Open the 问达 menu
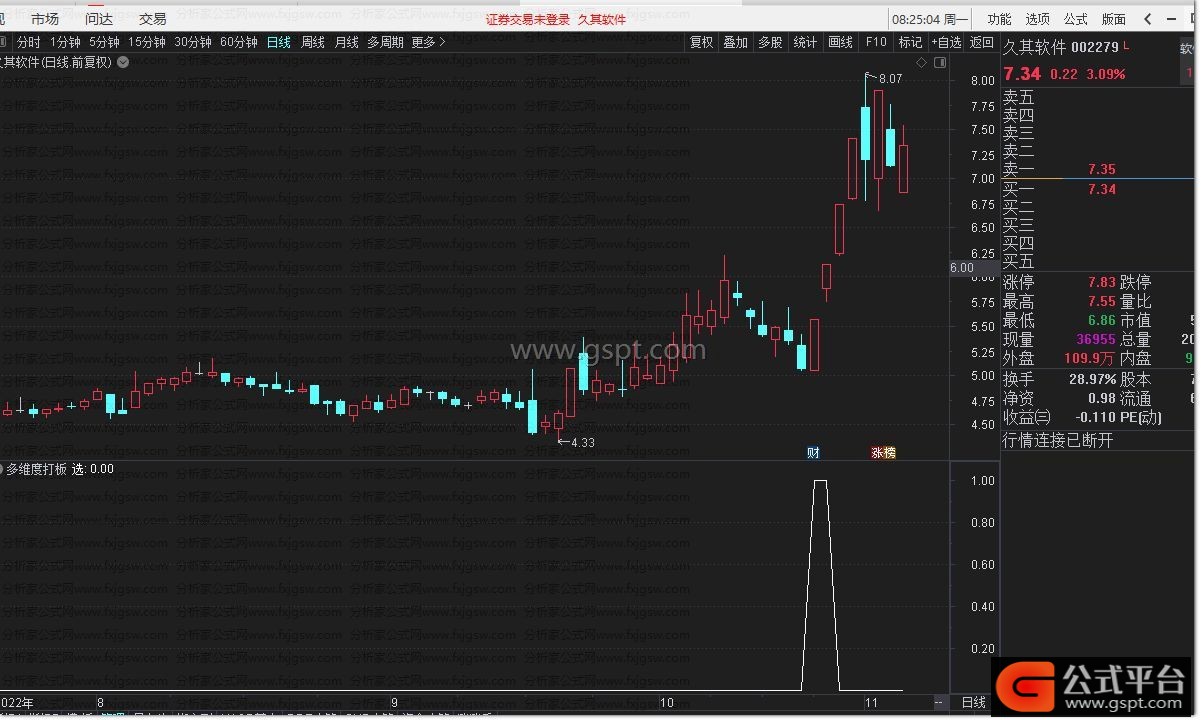Image resolution: width=1201 pixels, height=720 pixels. pyautogui.click(x=98, y=19)
